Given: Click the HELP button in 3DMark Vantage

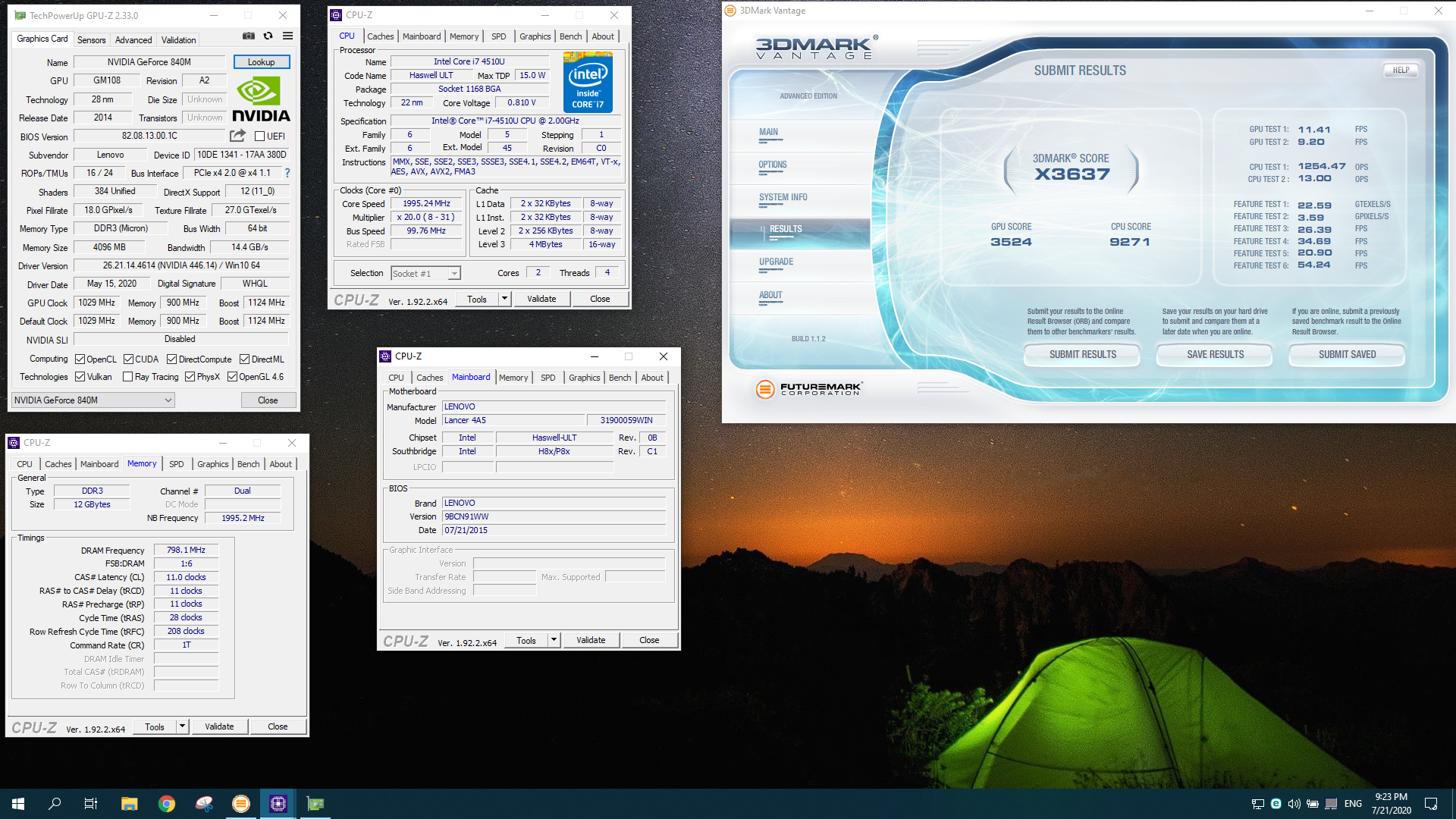Looking at the screenshot, I should [x=1401, y=70].
